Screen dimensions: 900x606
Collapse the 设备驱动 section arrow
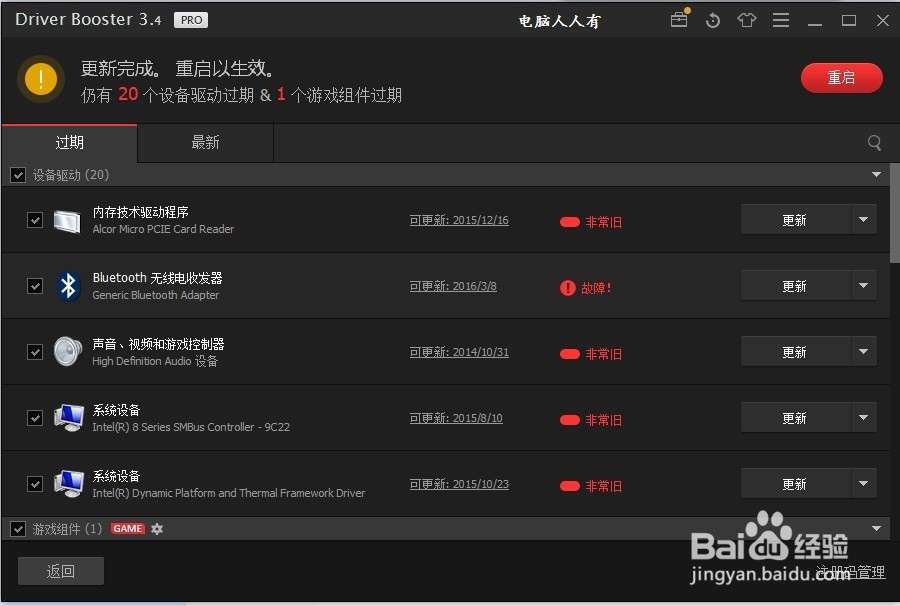pyautogui.click(x=876, y=174)
